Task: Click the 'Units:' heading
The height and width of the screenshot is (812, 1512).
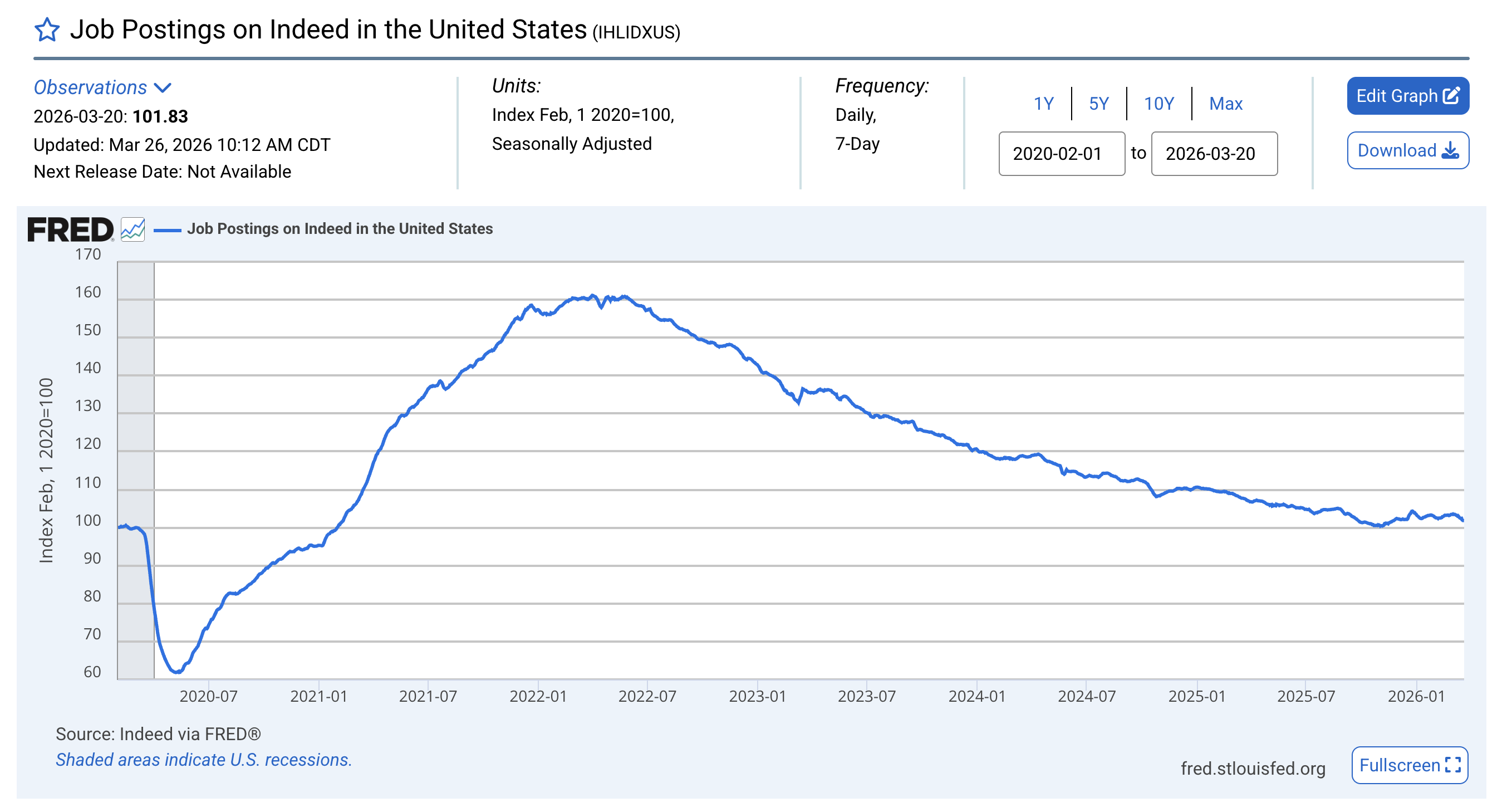Action: point(516,86)
